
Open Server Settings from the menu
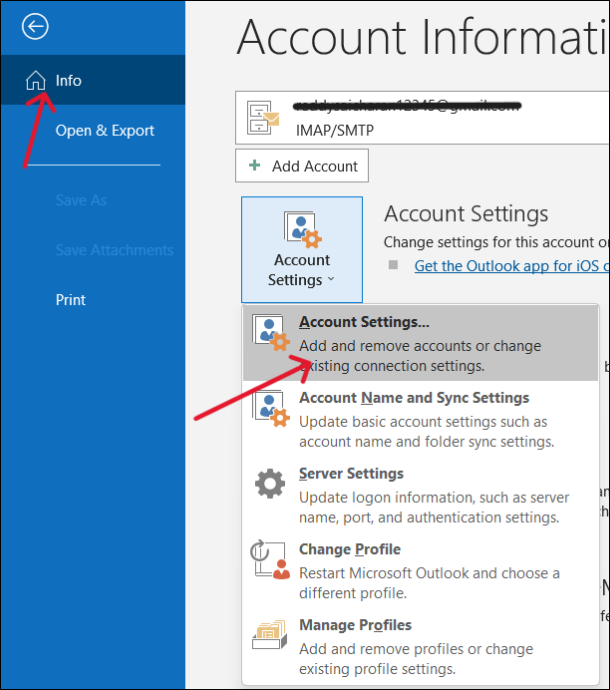pyautogui.click(x=420, y=495)
